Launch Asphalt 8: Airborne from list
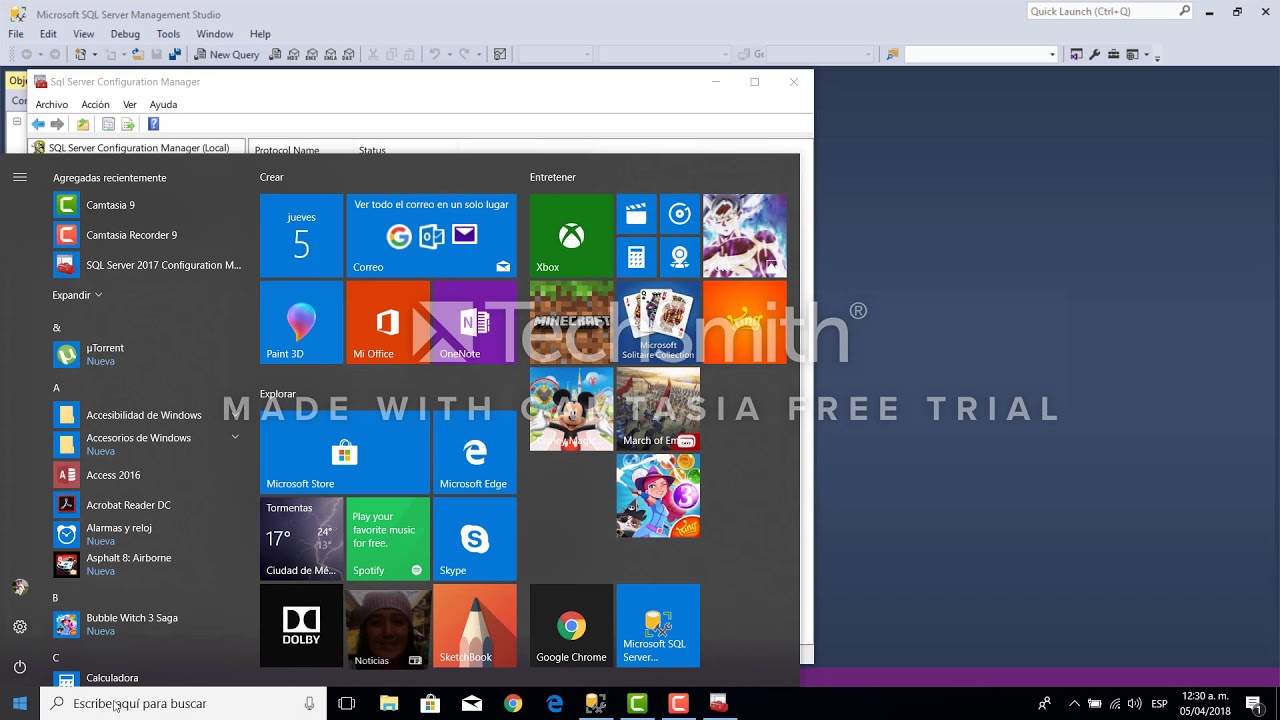 (x=148, y=564)
